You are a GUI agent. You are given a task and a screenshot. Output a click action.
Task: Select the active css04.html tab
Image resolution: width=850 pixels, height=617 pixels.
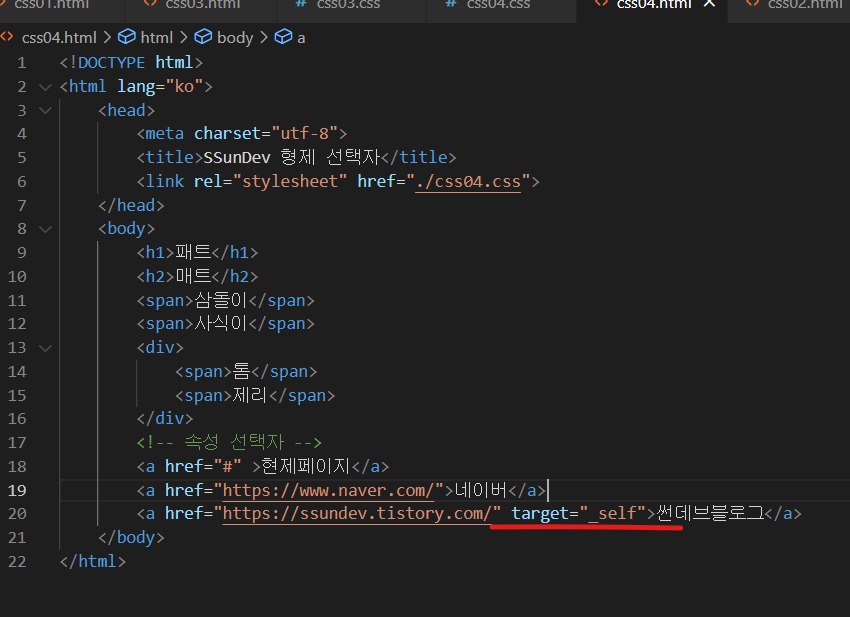[x=653, y=5]
